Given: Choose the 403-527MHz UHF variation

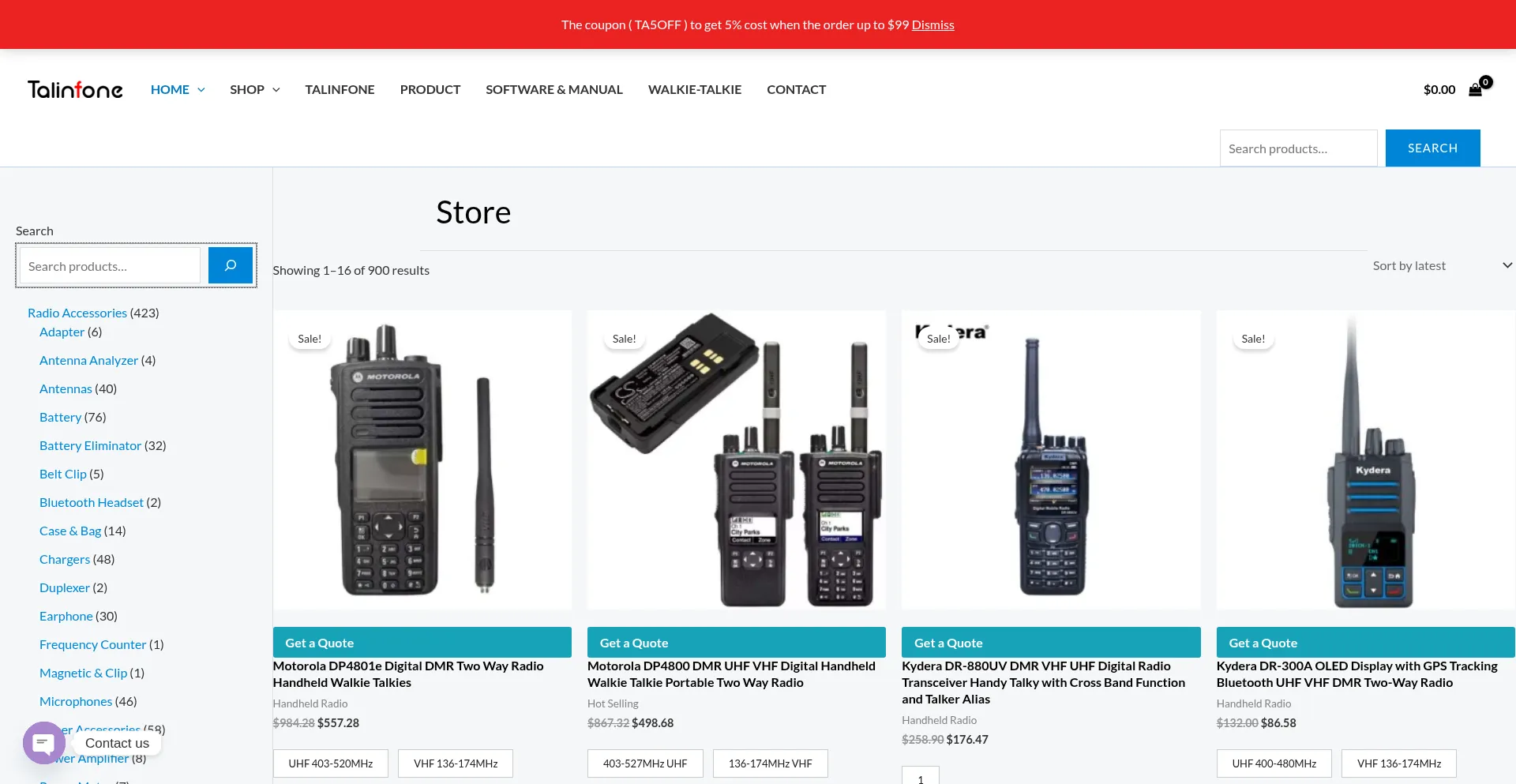Looking at the screenshot, I should click(644, 763).
